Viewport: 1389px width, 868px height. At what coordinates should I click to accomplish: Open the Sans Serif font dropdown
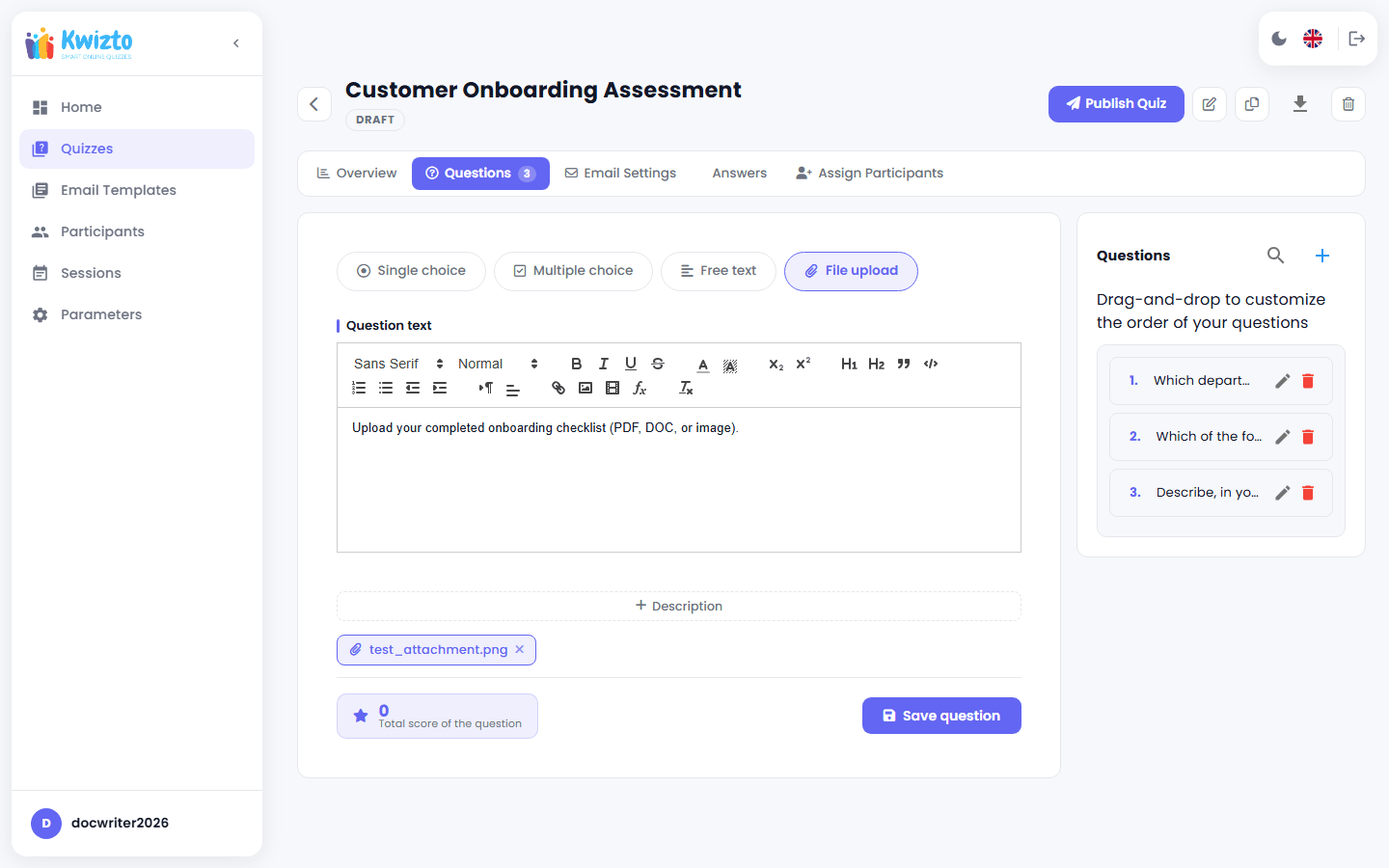(398, 364)
